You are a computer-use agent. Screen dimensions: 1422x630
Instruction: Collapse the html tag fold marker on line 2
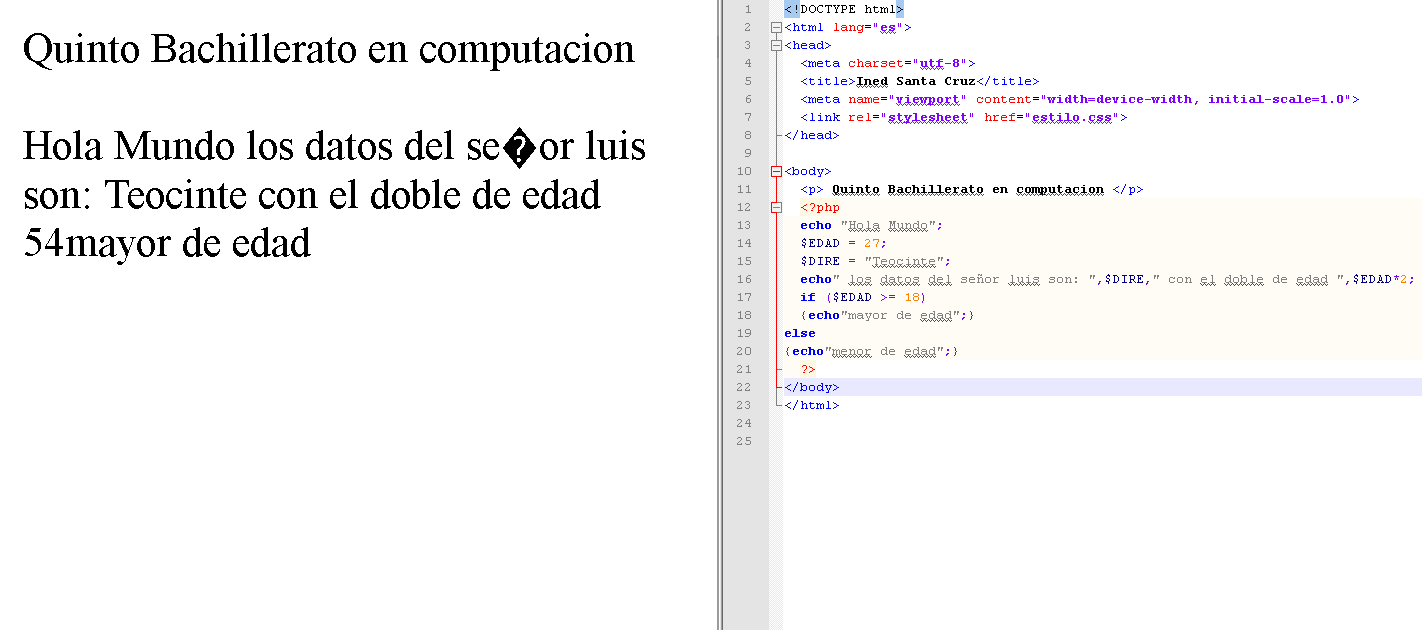(x=776, y=28)
